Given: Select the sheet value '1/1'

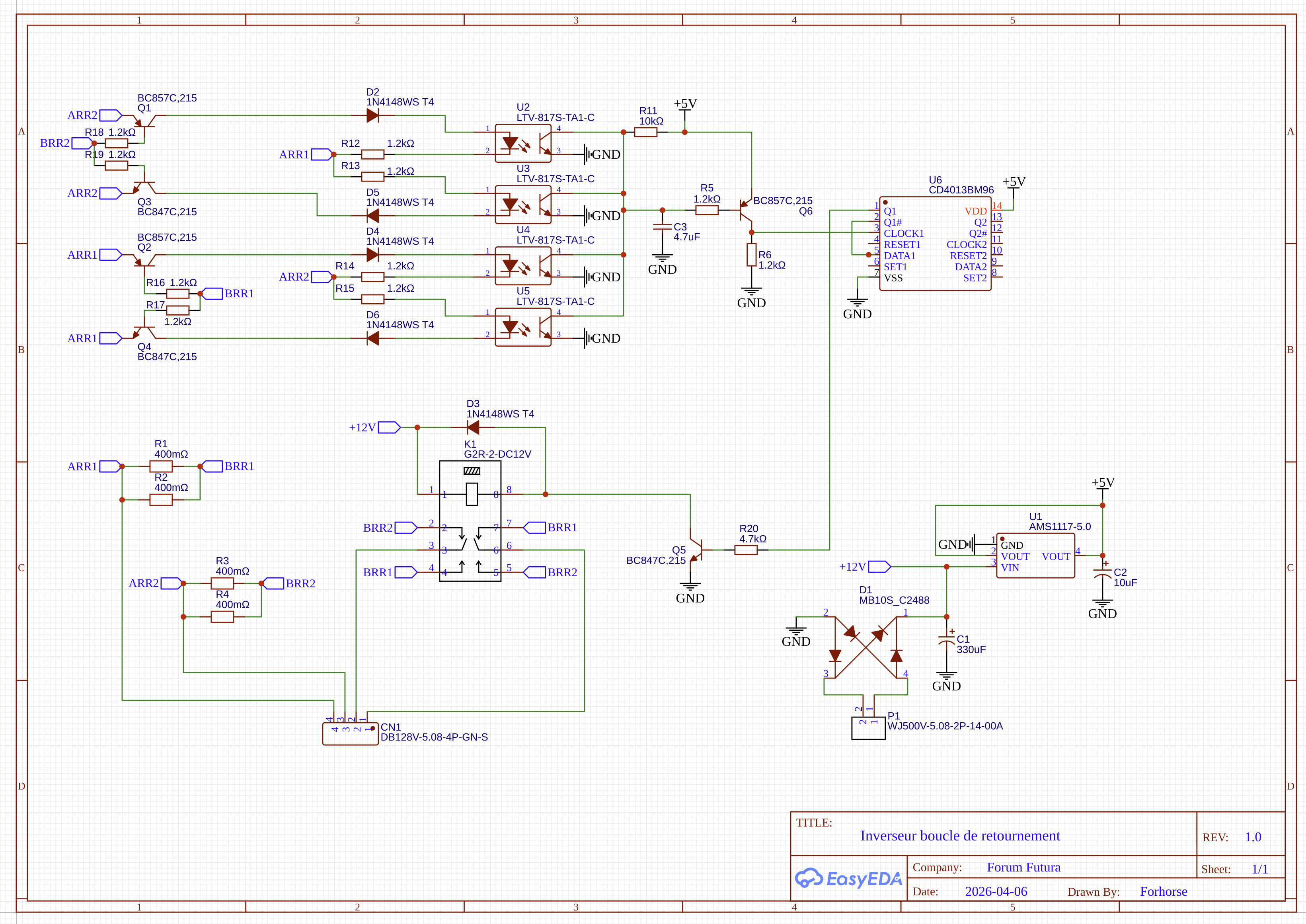Looking at the screenshot, I should [1260, 869].
